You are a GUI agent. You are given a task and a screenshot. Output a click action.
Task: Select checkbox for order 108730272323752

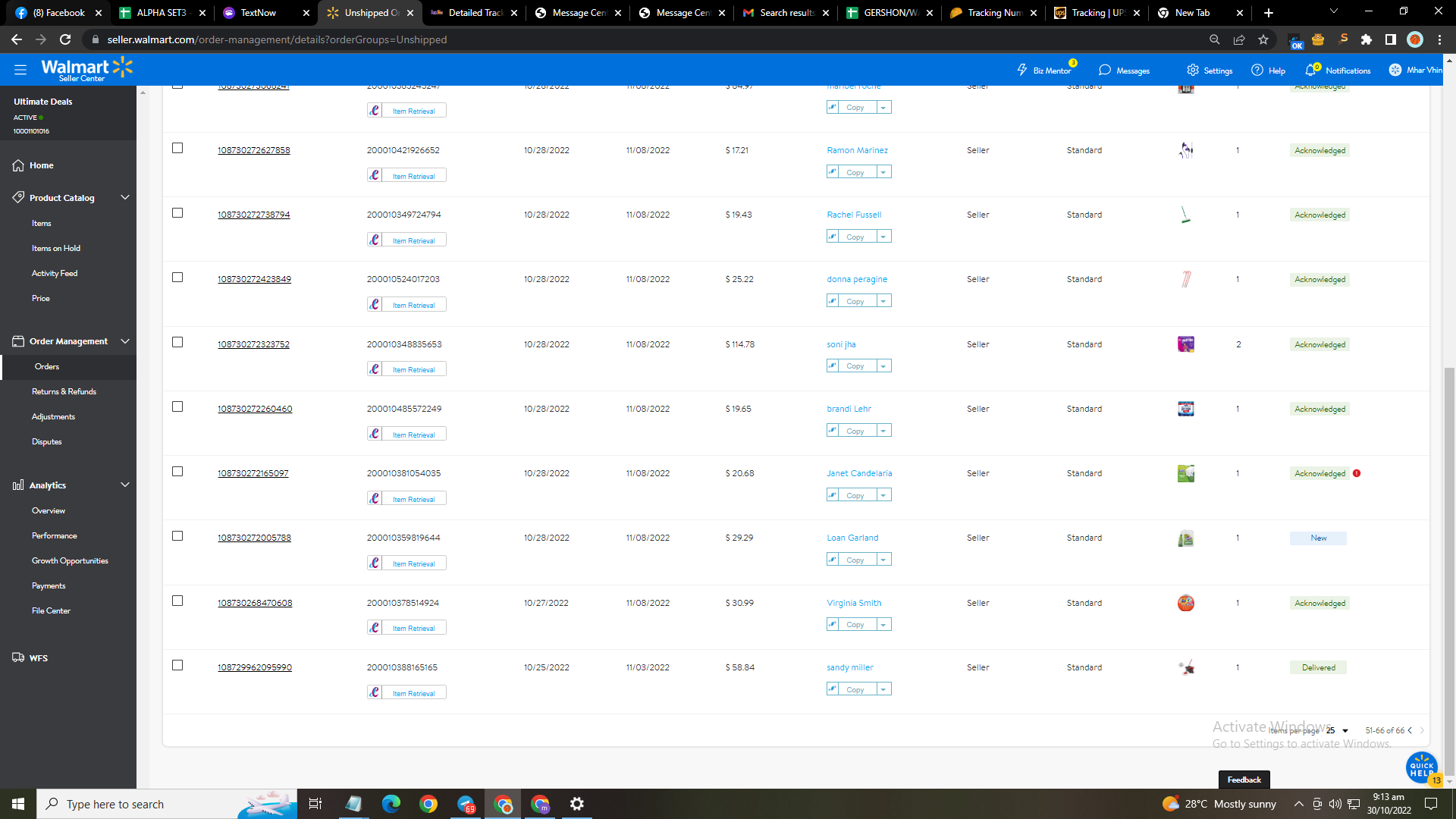(x=177, y=342)
